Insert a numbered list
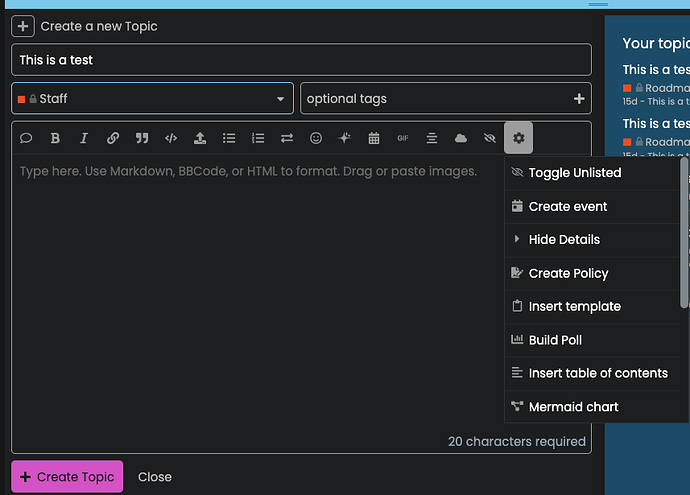The image size is (690, 495). [258, 138]
